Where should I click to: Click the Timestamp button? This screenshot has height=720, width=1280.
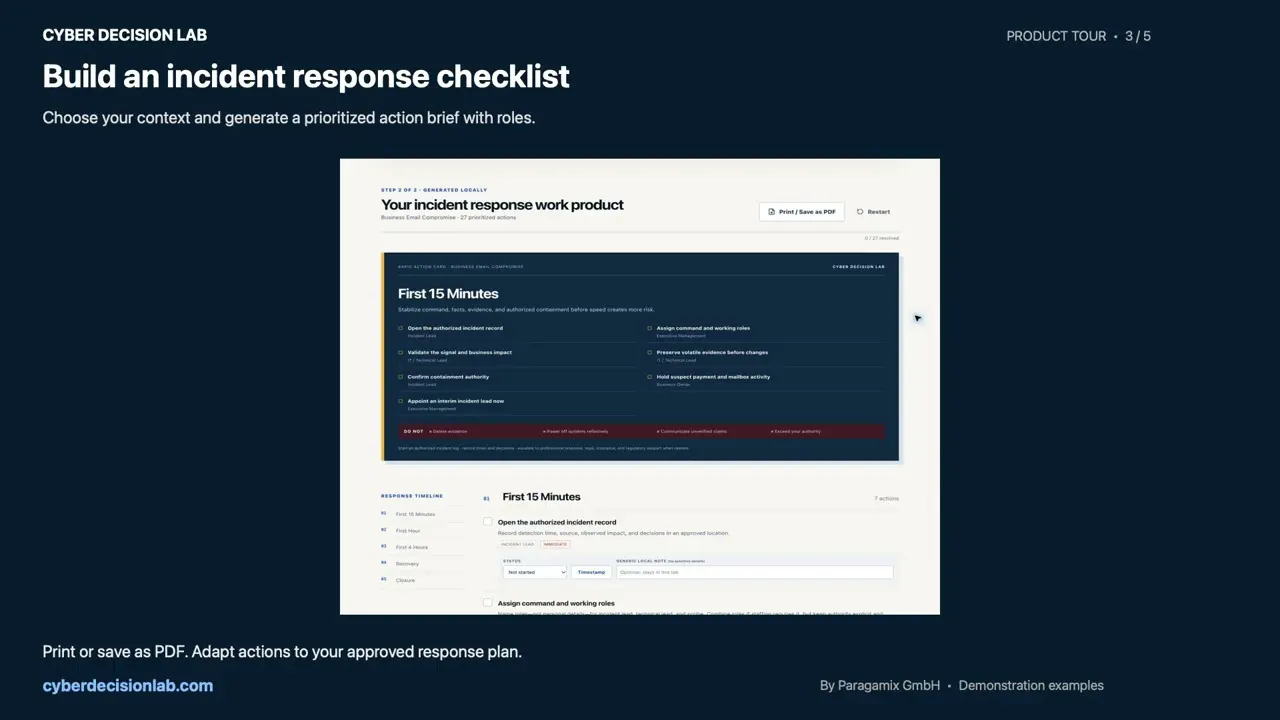click(x=591, y=572)
